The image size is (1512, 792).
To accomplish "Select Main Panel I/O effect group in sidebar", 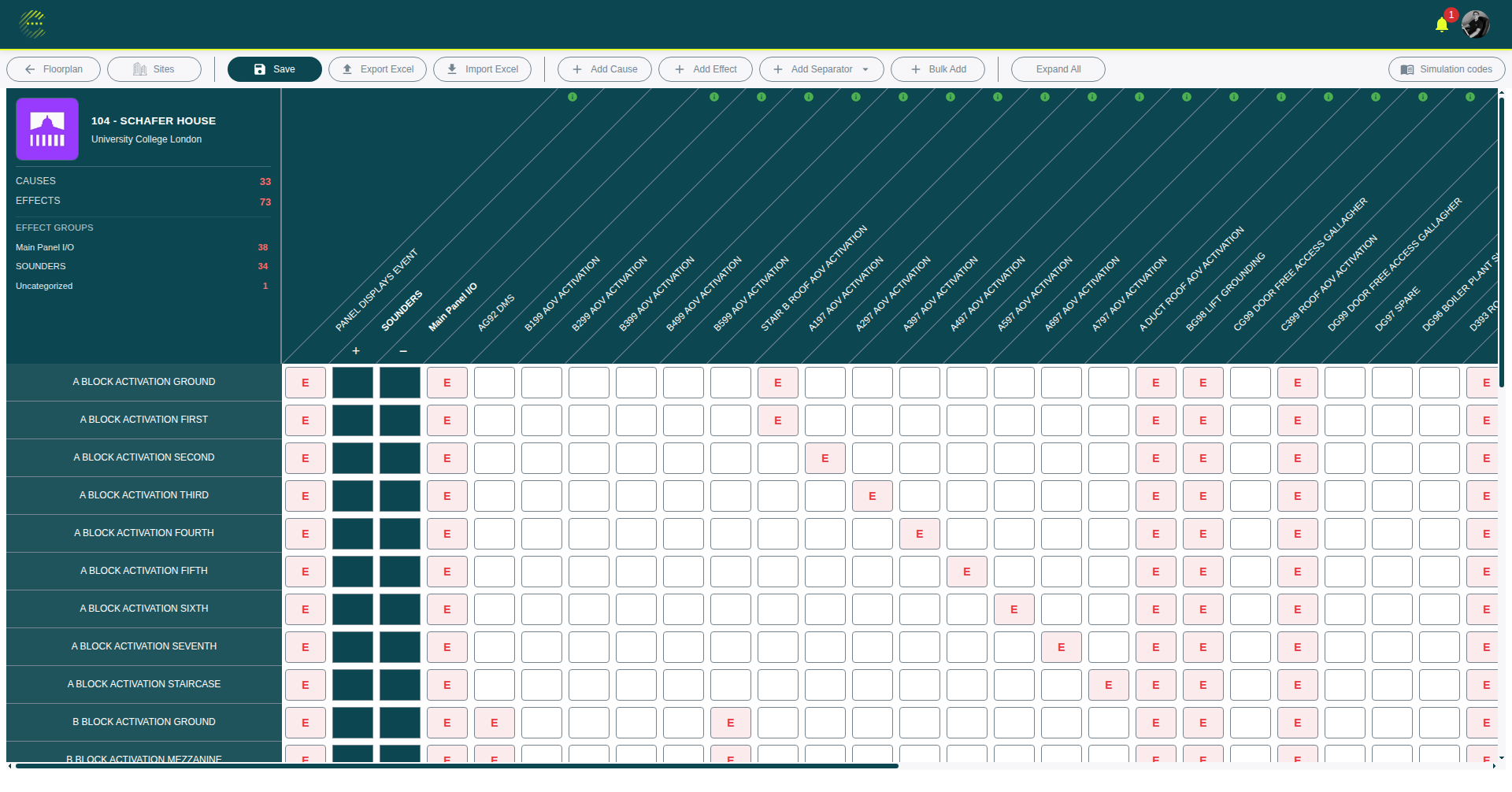I will pos(143,247).
